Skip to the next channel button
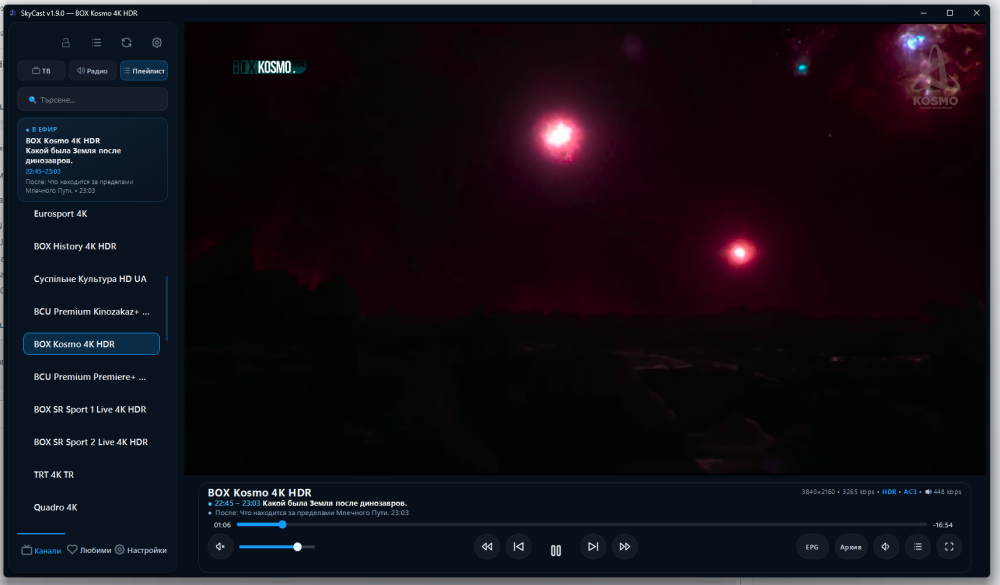 tap(593, 547)
